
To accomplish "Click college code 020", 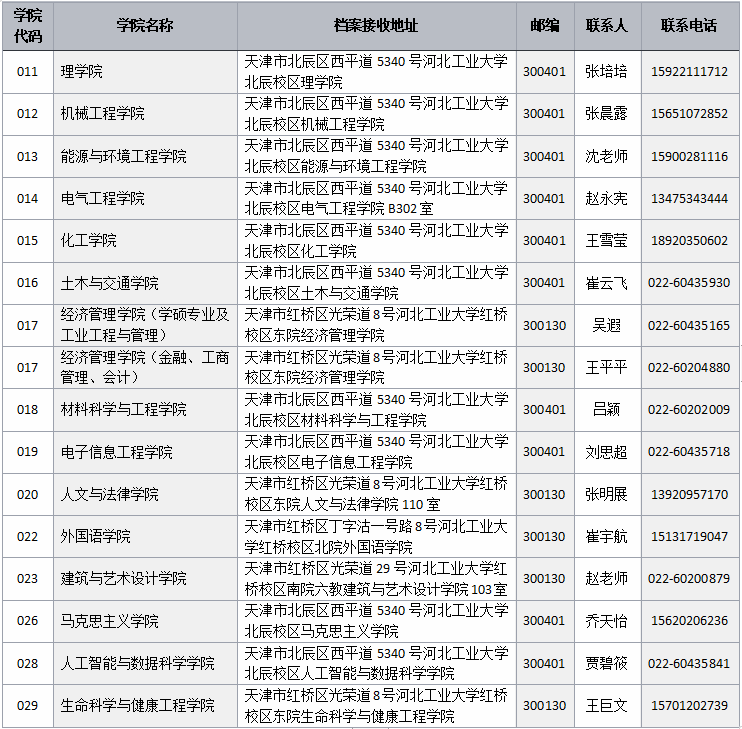I will click(27, 494).
